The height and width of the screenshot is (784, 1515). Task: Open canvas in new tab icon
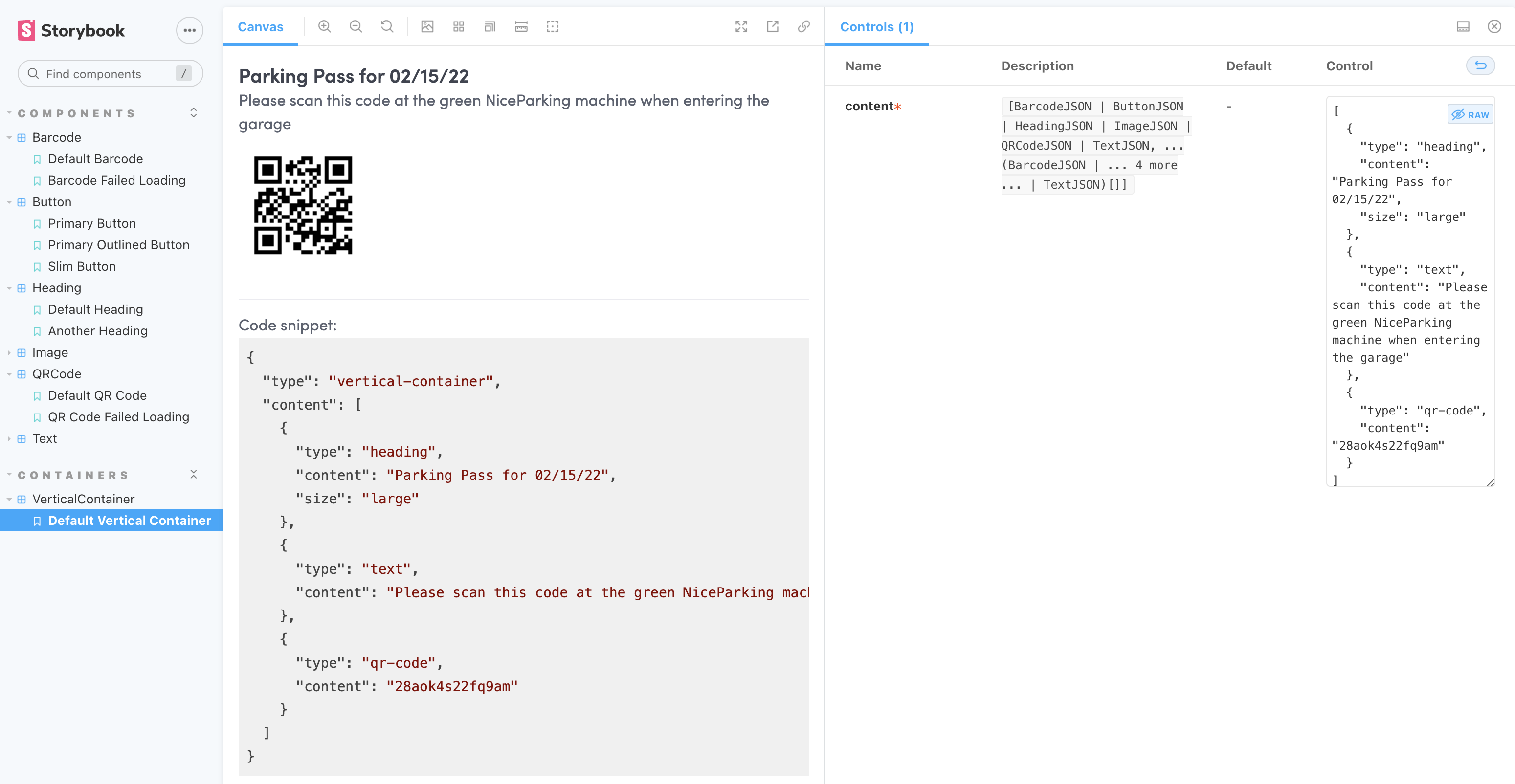[x=773, y=26]
